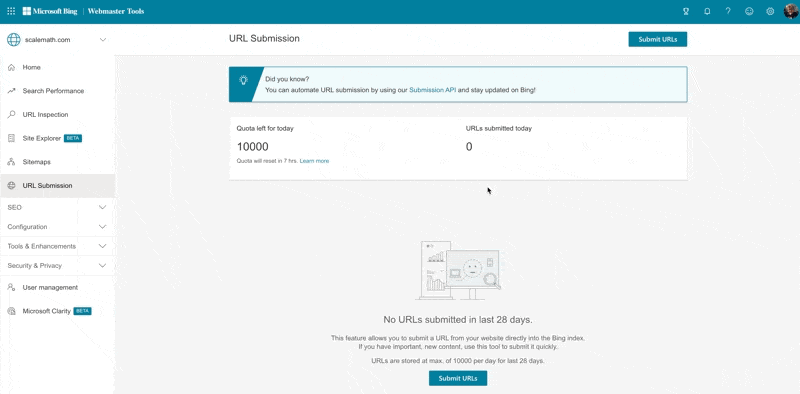Open the settings gear icon
The width and height of the screenshot is (800, 394).
point(770,11)
